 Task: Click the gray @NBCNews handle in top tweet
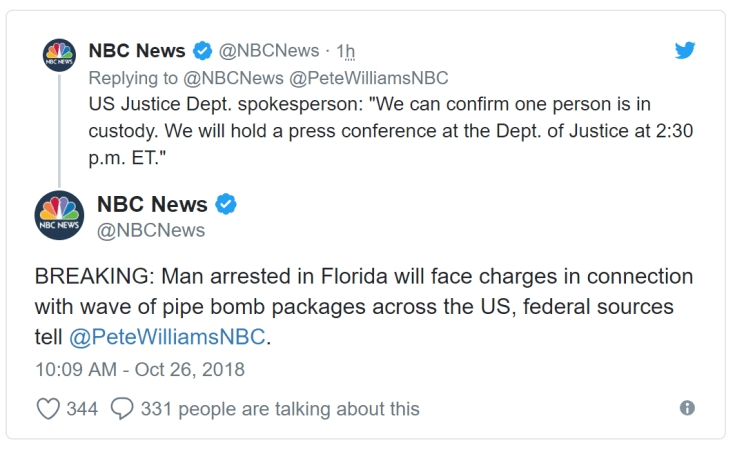(269, 51)
